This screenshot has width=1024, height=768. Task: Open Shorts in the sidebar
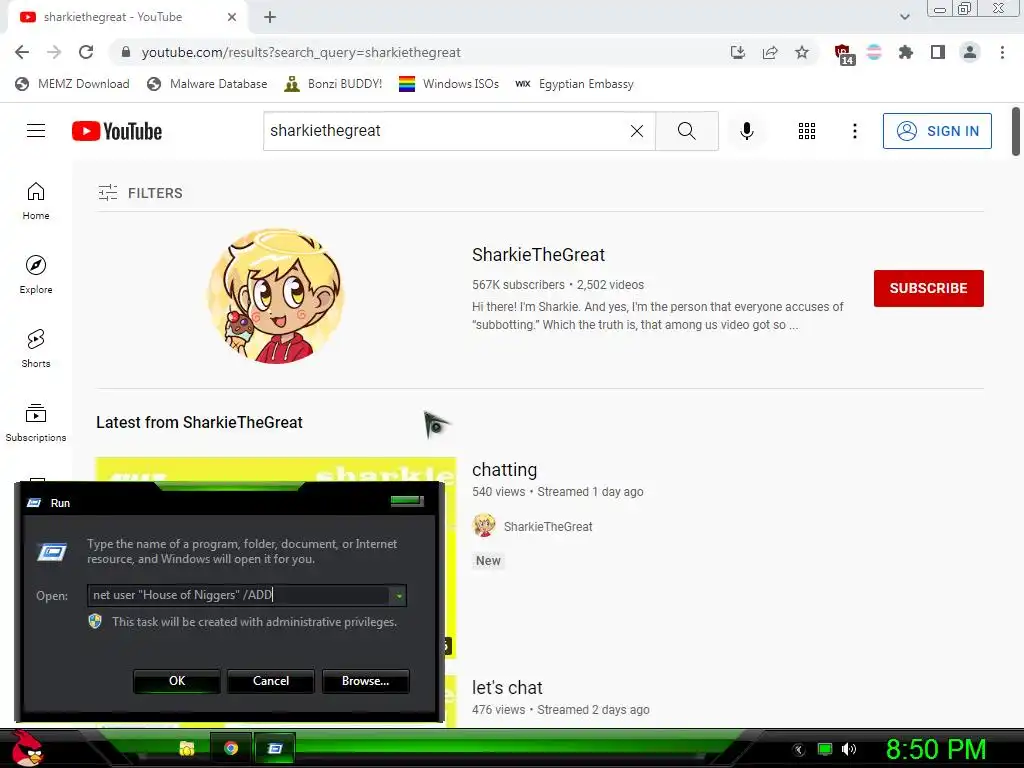(36, 349)
